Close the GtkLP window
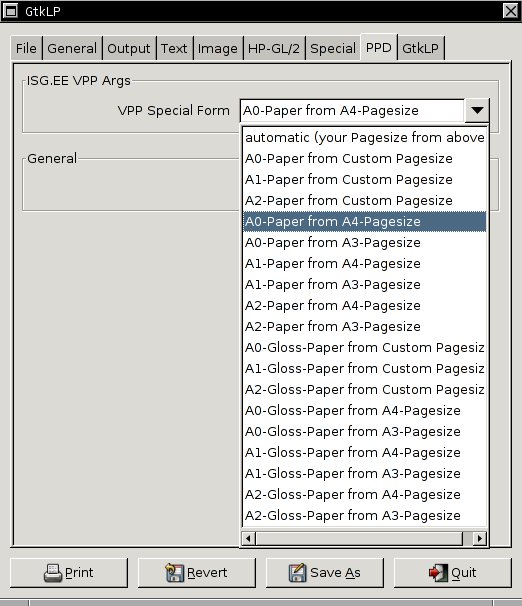 (x=510, y=11)
